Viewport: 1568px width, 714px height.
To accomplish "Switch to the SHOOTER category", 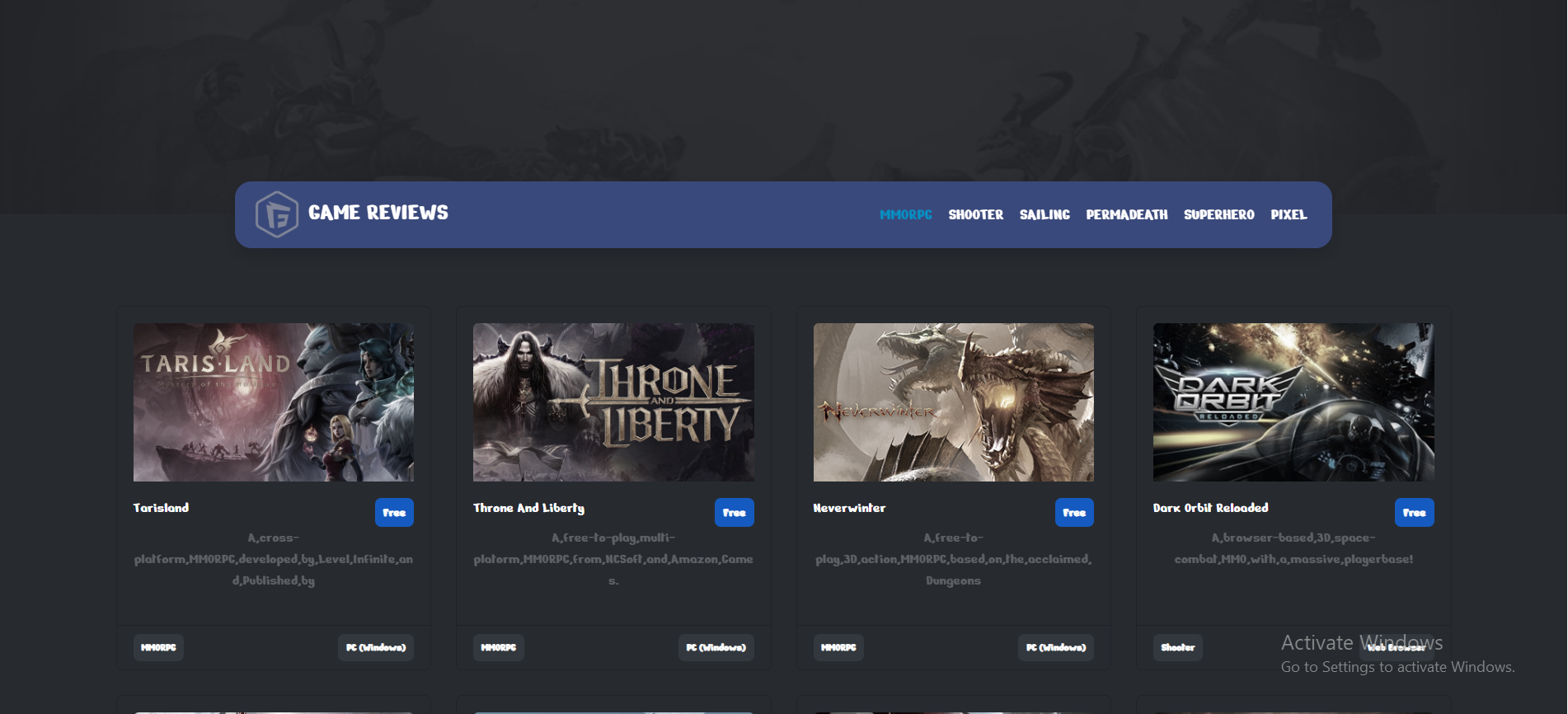I will (975, 214).
